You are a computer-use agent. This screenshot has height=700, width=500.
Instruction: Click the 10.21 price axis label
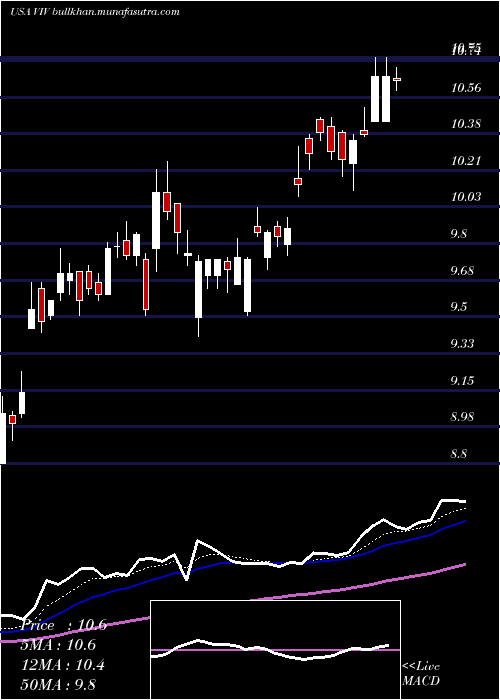466,160
